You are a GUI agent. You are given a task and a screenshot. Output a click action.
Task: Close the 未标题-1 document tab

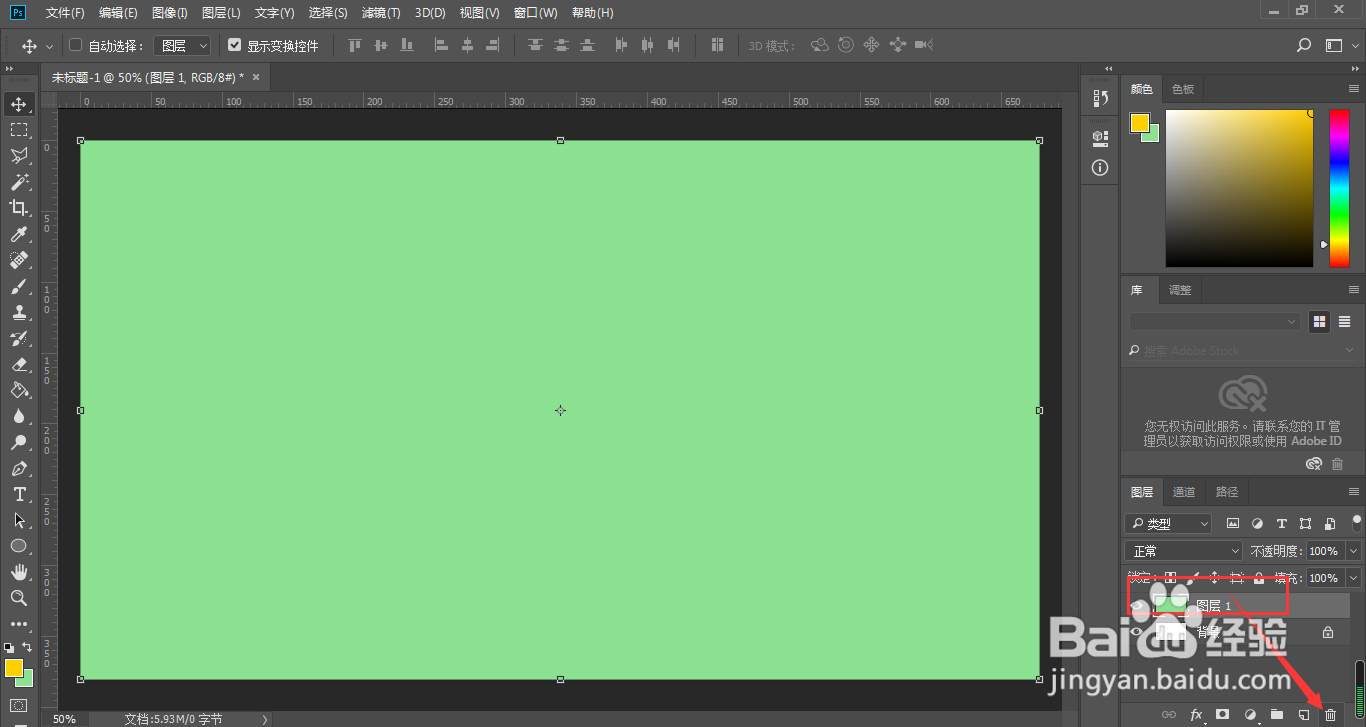[x=256, y=77]
